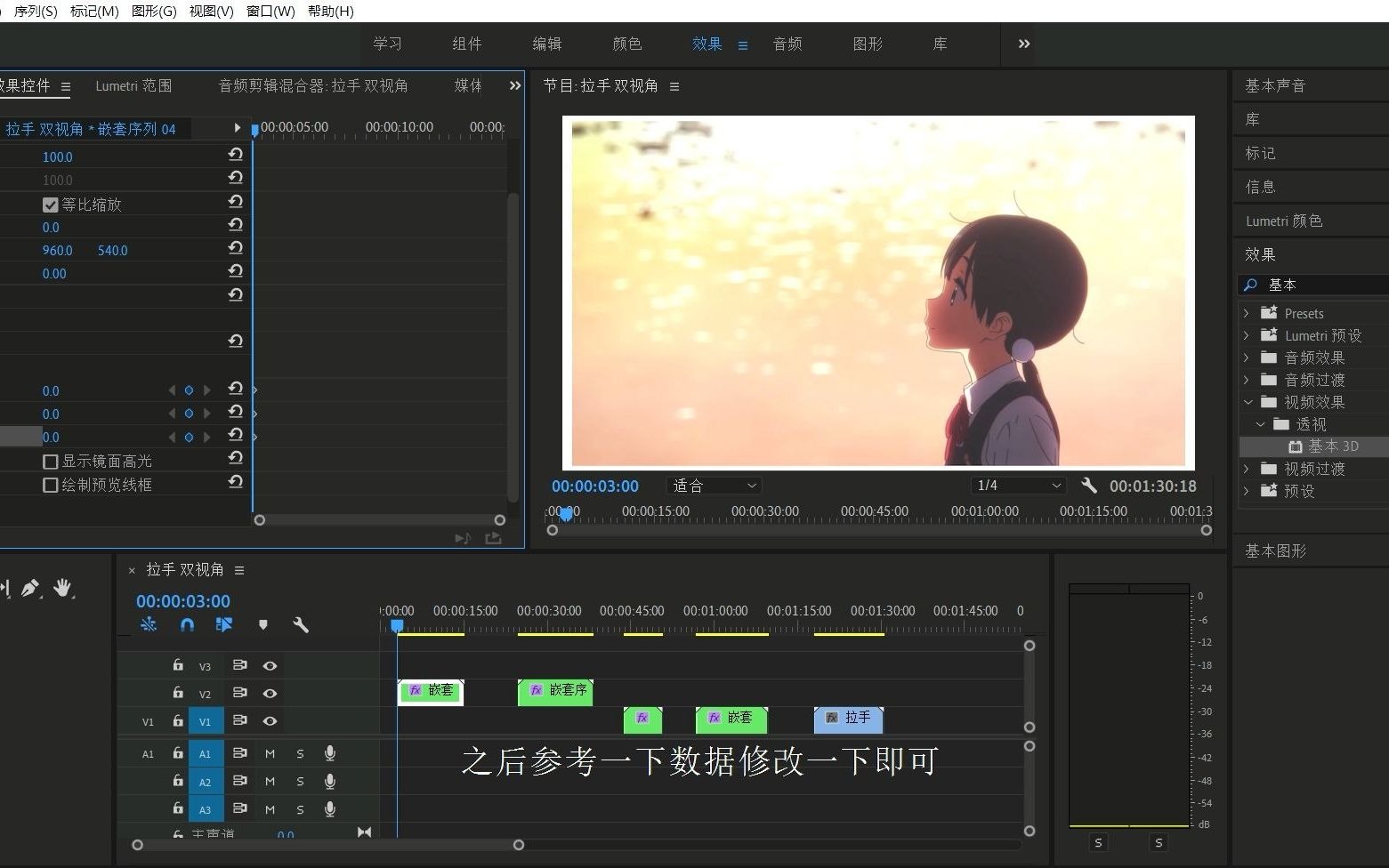Show more workspaces overflow chevron
Image resolution: width=1389 pixels, height=868 pixels.
[x=1024, y=44]
